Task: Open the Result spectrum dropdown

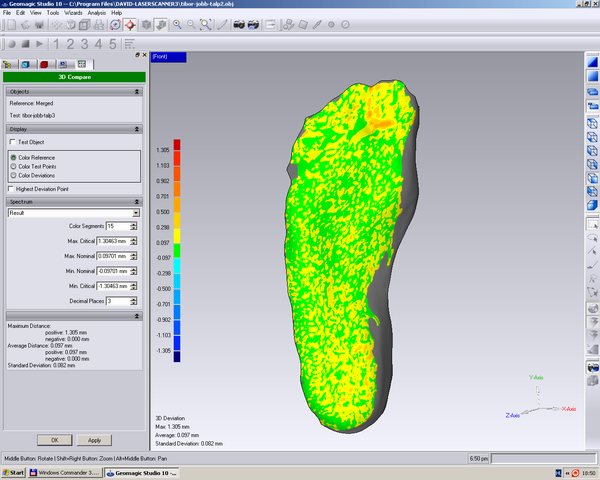Action: point(135,213)
